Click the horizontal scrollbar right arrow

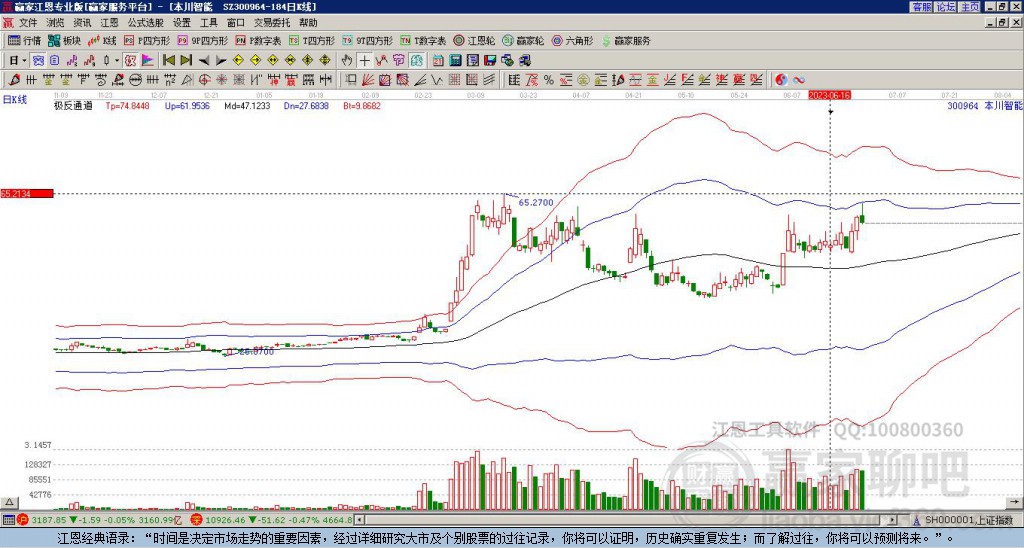(893, 520)
